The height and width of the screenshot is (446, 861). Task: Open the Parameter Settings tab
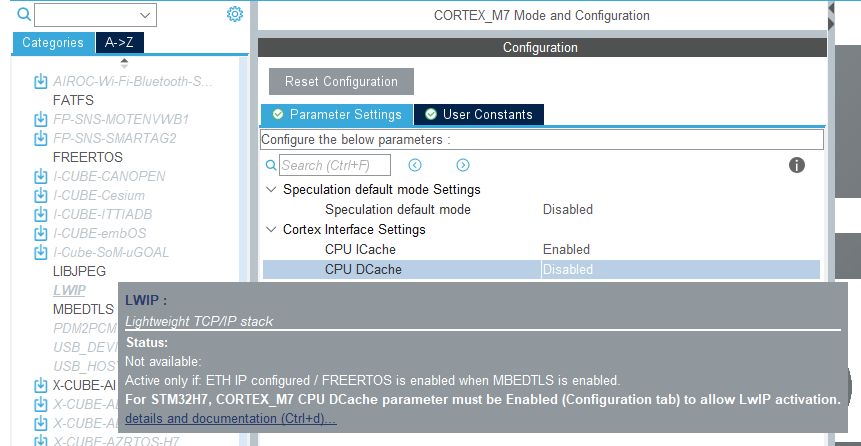337,115
